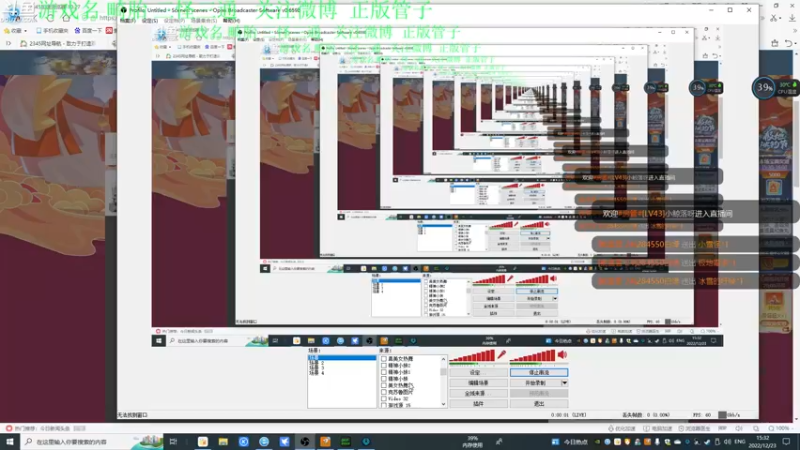Screen dimensions: 800x450
Task: Open the 设定(S) menu in the OBS menu bar
Action: (x=150, y=21)
